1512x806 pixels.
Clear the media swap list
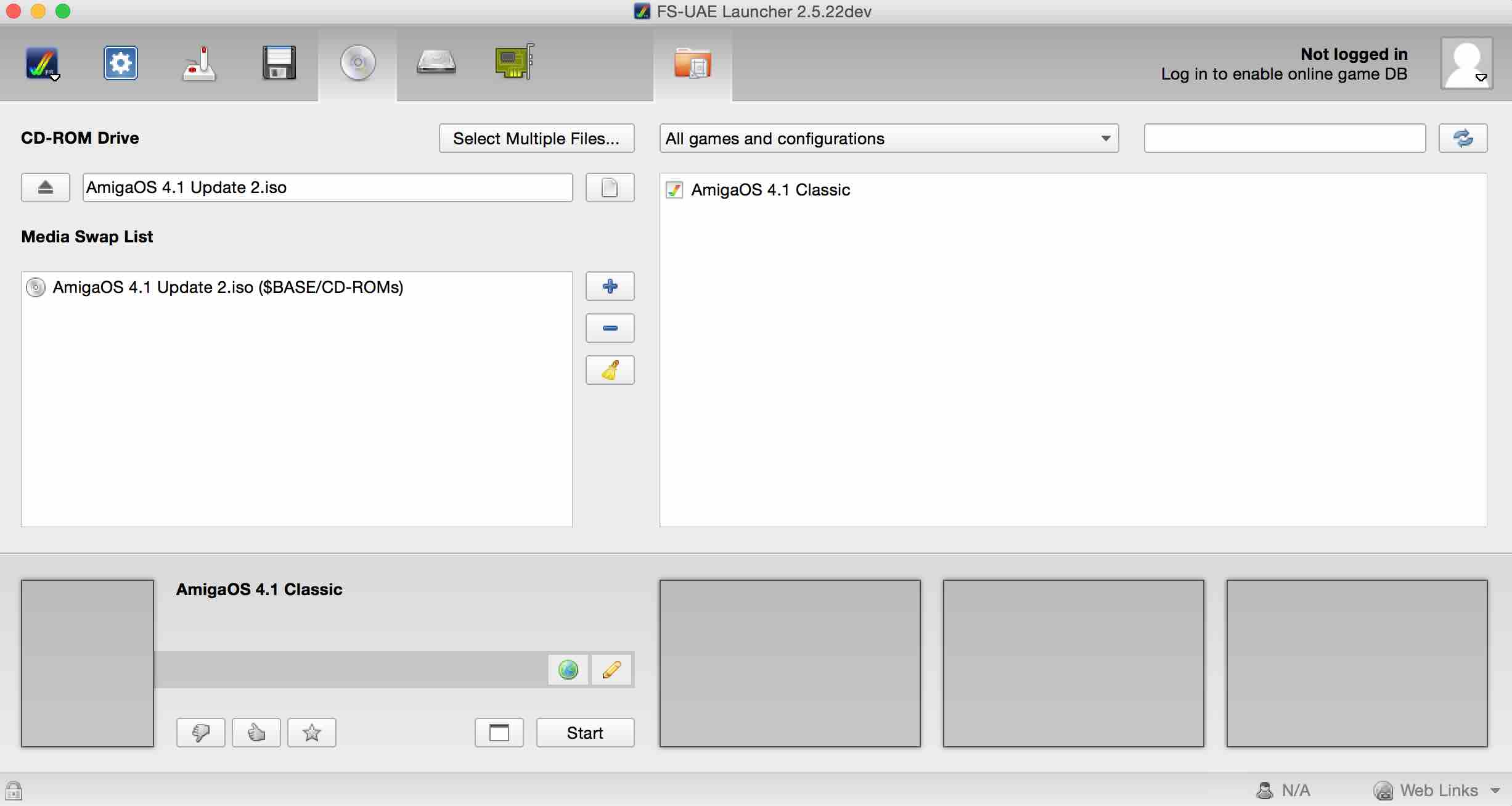tap(610, 370)
